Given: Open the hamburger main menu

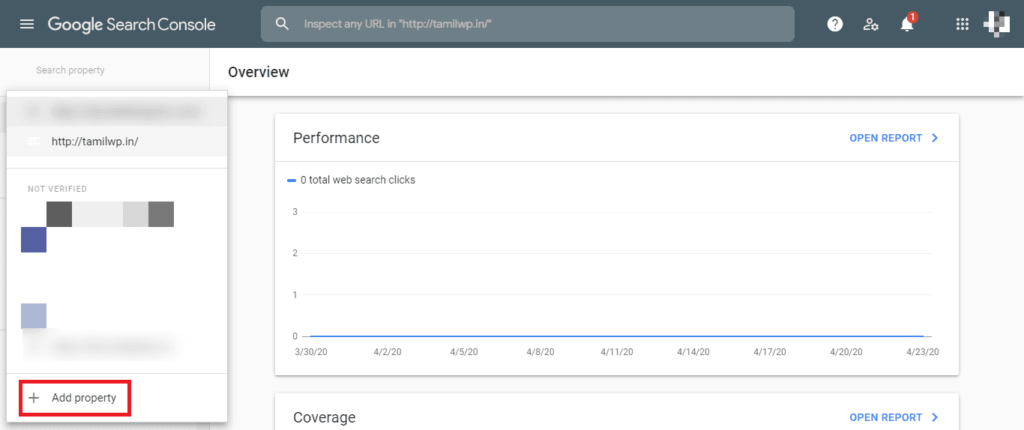Looking at the screenshot, I should click(27, 24).
